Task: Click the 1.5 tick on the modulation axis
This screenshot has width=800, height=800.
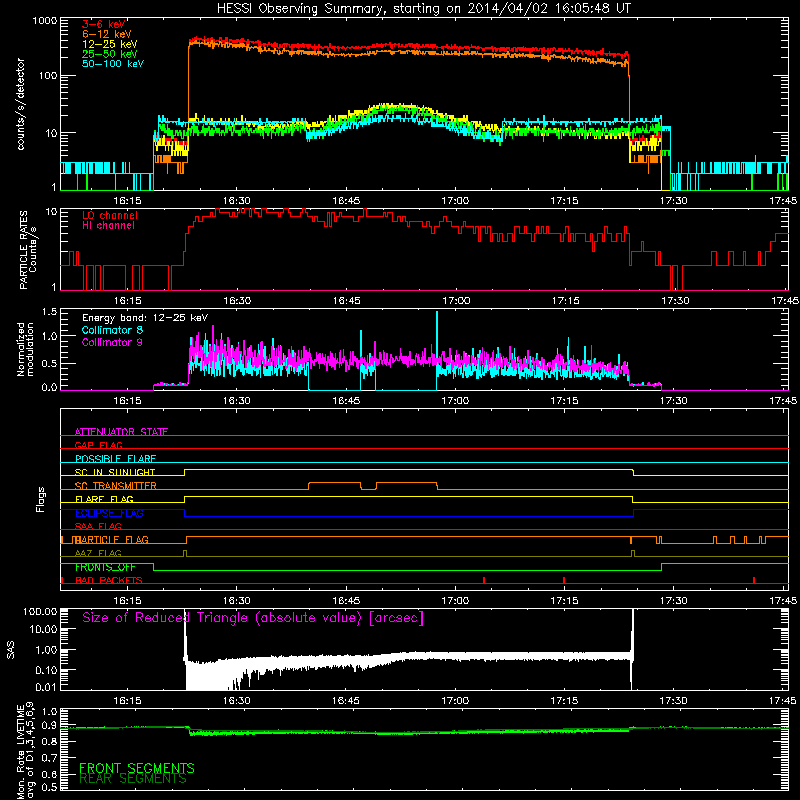Action: [49, 312]
